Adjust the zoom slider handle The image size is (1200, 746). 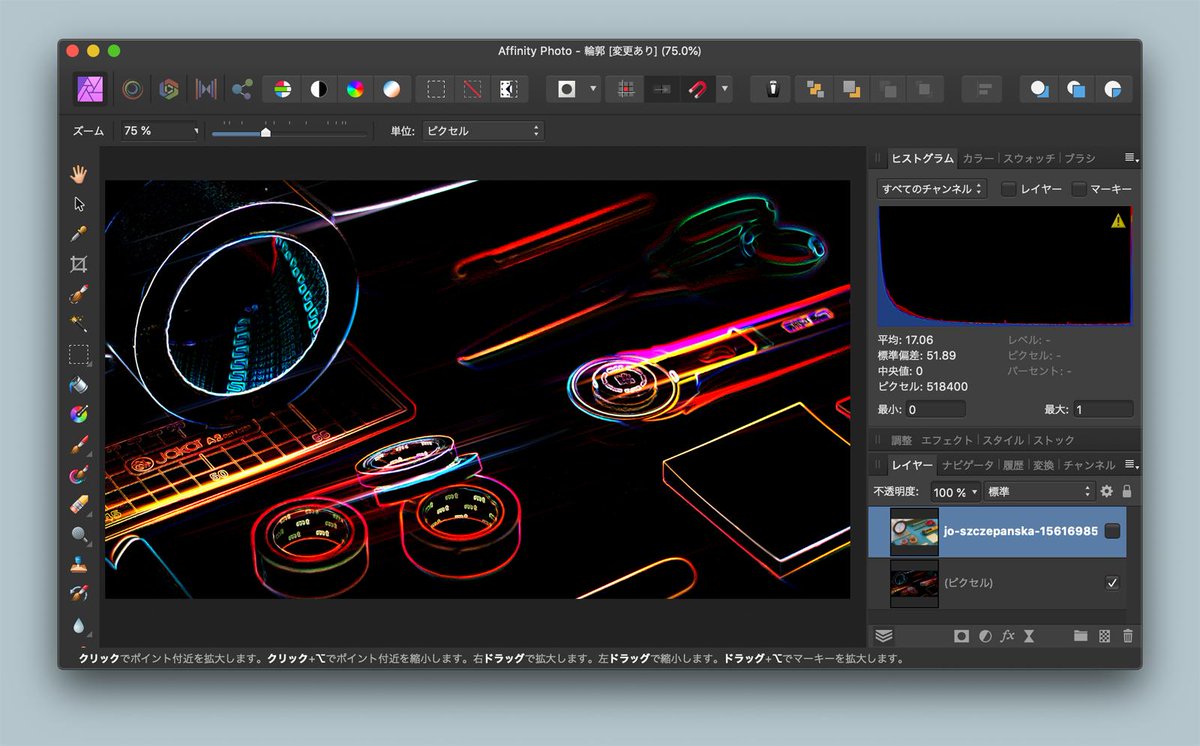tap(265, 131)
